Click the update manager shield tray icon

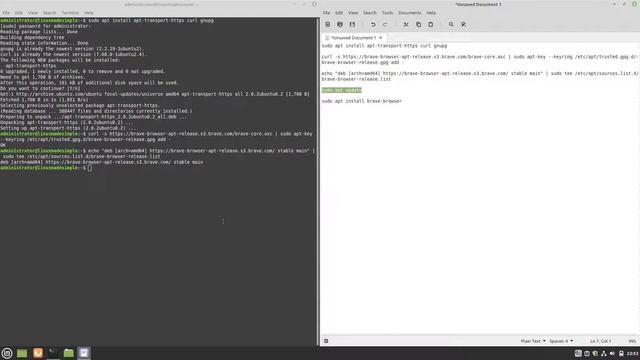(x=595, y=353)
